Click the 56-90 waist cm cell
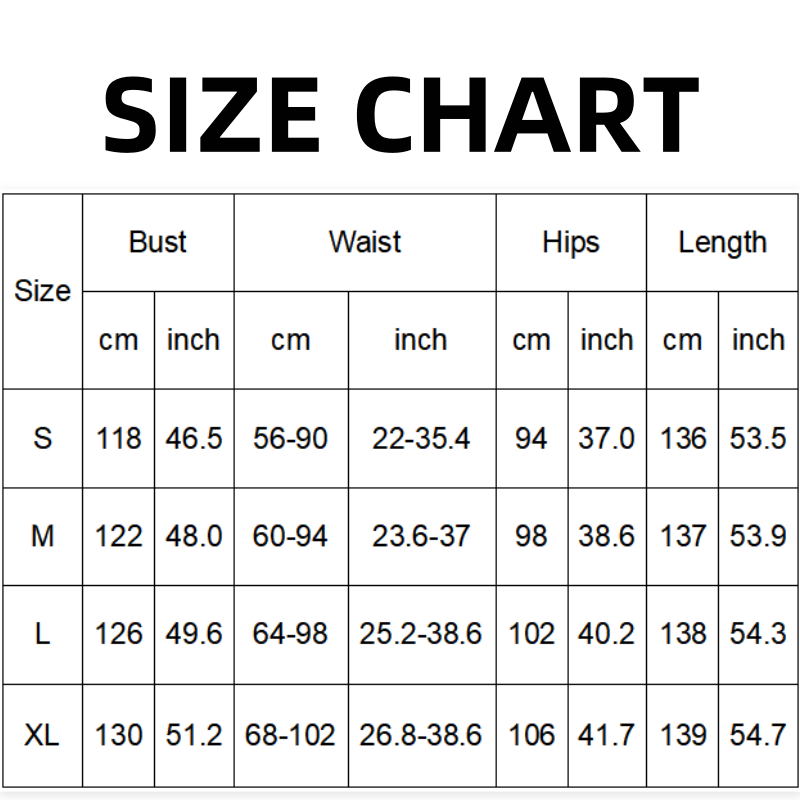800x800 pixels. click(291, 438)
